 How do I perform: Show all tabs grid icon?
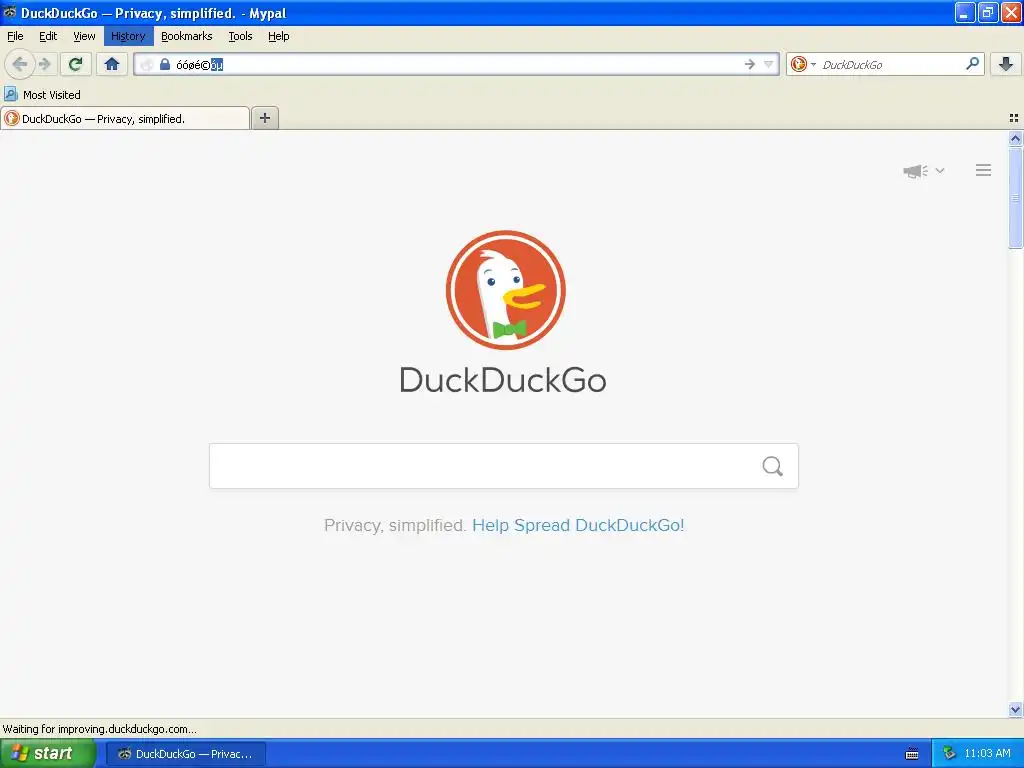1014,118
